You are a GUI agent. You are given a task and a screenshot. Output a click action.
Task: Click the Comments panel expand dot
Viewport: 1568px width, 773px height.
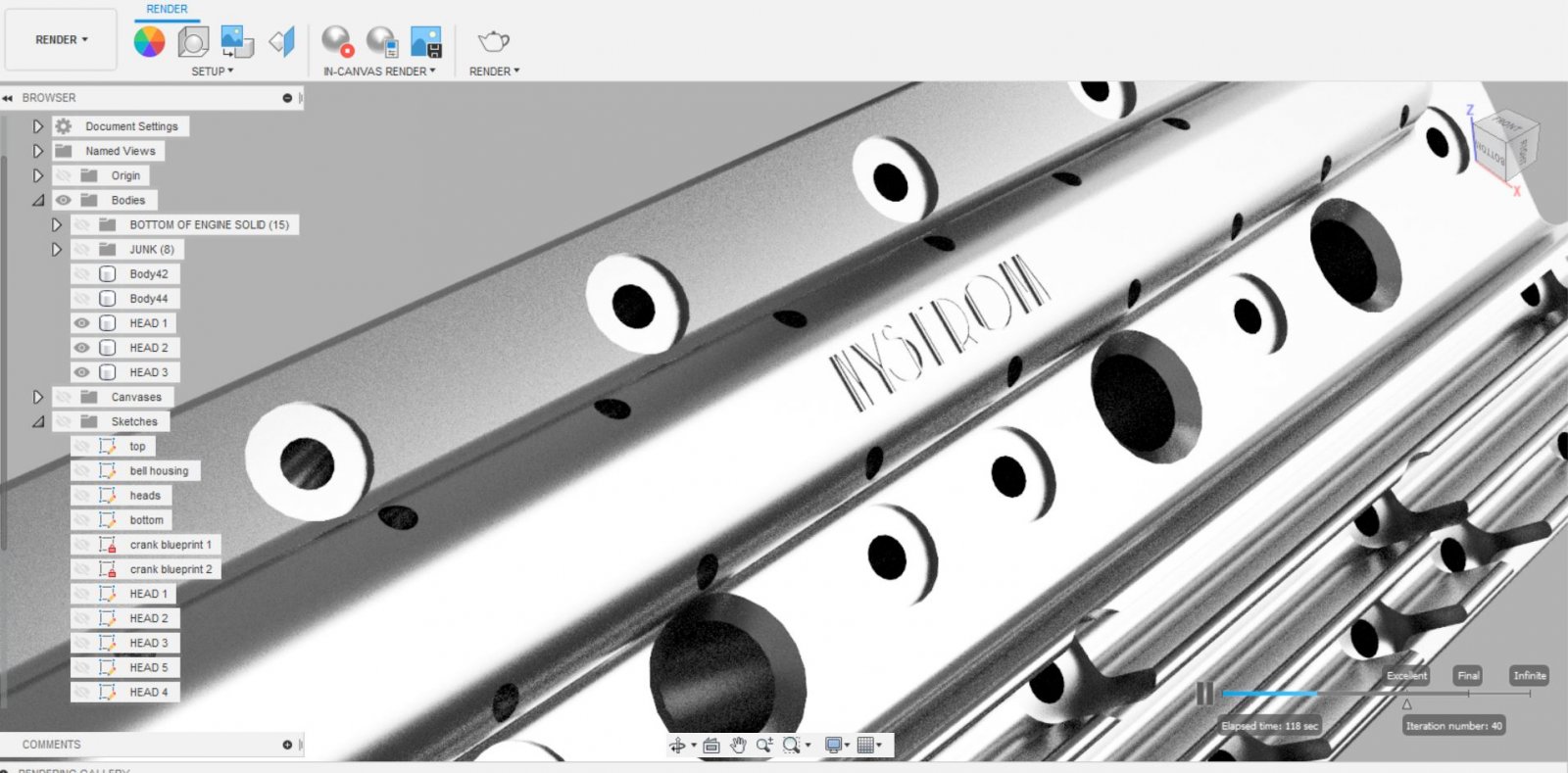point(287,745)
